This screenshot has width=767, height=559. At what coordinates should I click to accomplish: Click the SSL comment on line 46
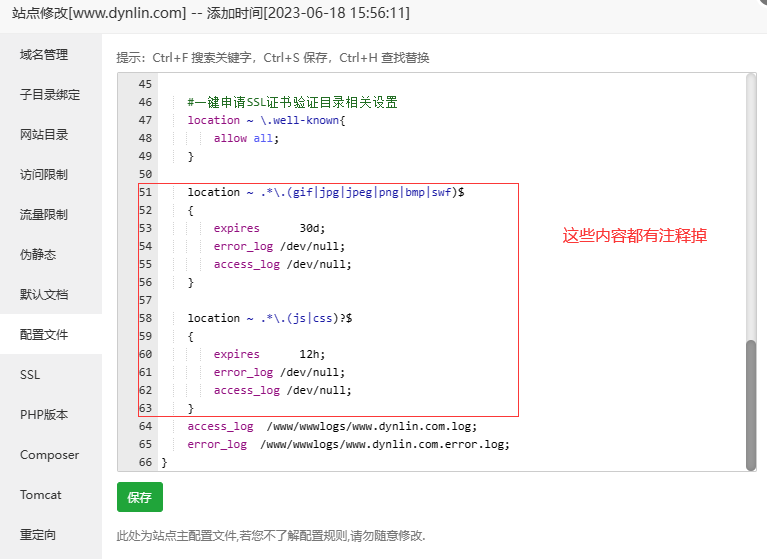click(x=293, y=102)
